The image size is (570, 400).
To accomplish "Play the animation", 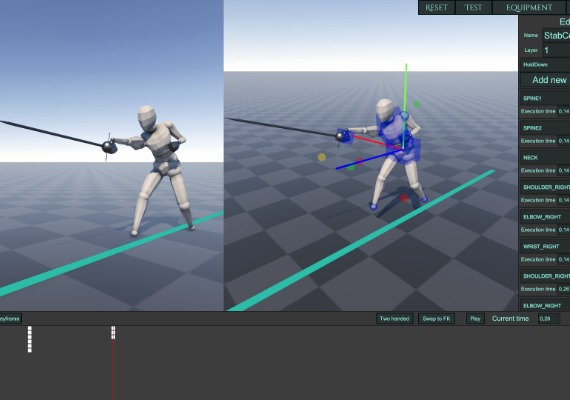I will (x=475, y=319).
